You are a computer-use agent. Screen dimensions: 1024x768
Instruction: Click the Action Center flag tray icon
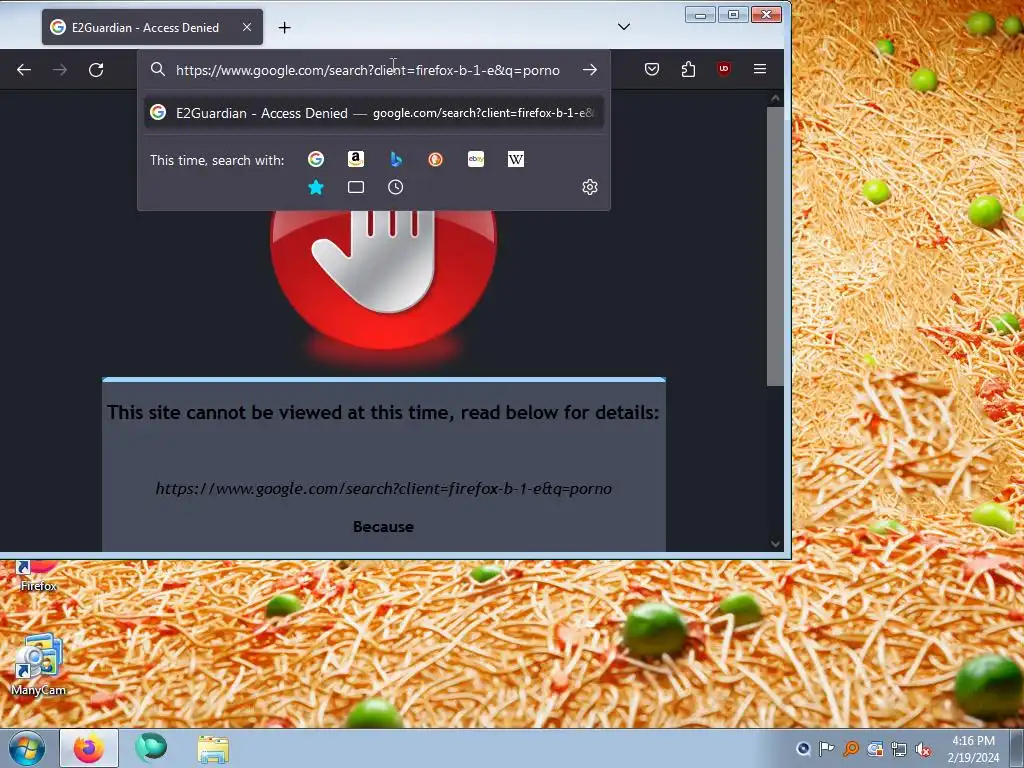click(x=827, y=748)
